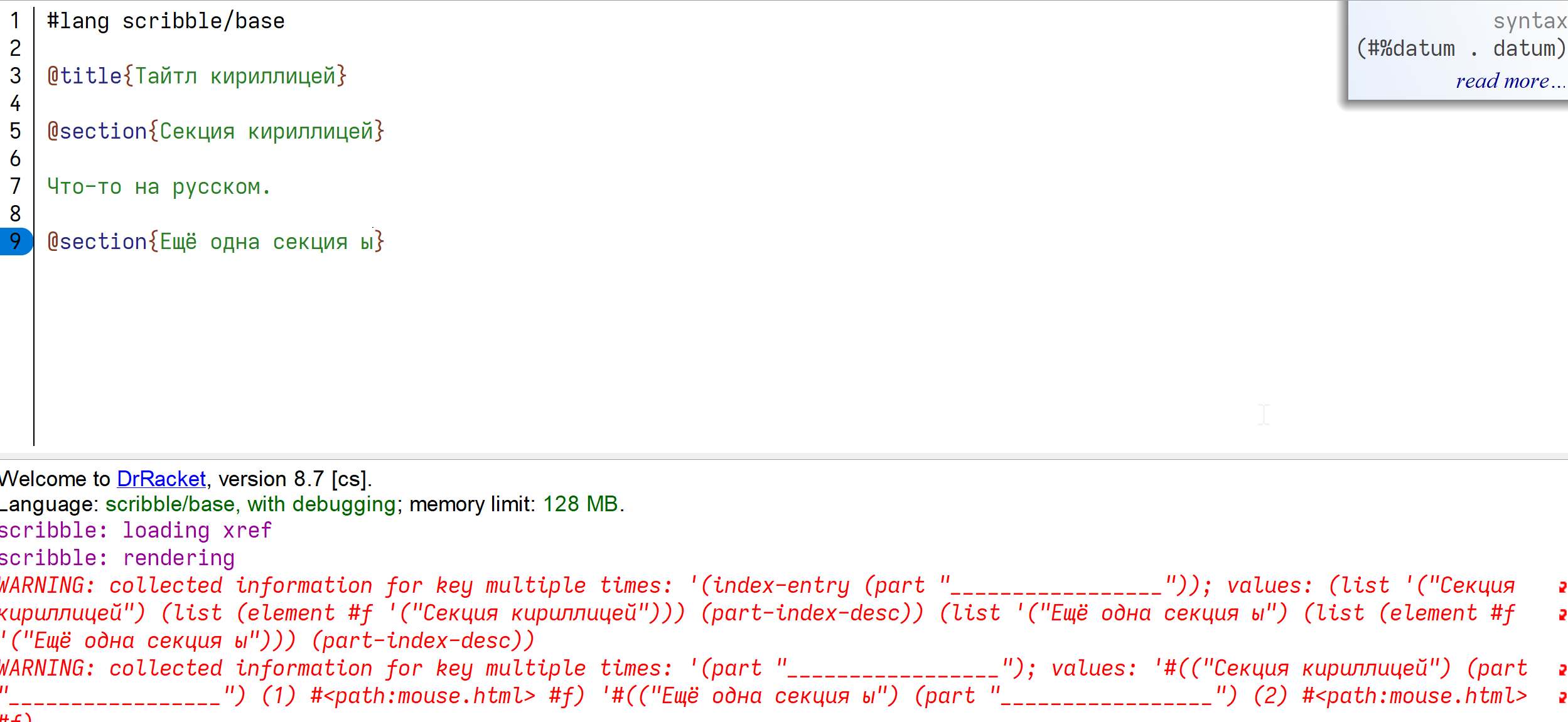Image resolution: width=1568 pixels, height=722 pixels.
Task: Click the line-wrap arrow icon on first WARNING line
Action: (x=1562, y=587)
